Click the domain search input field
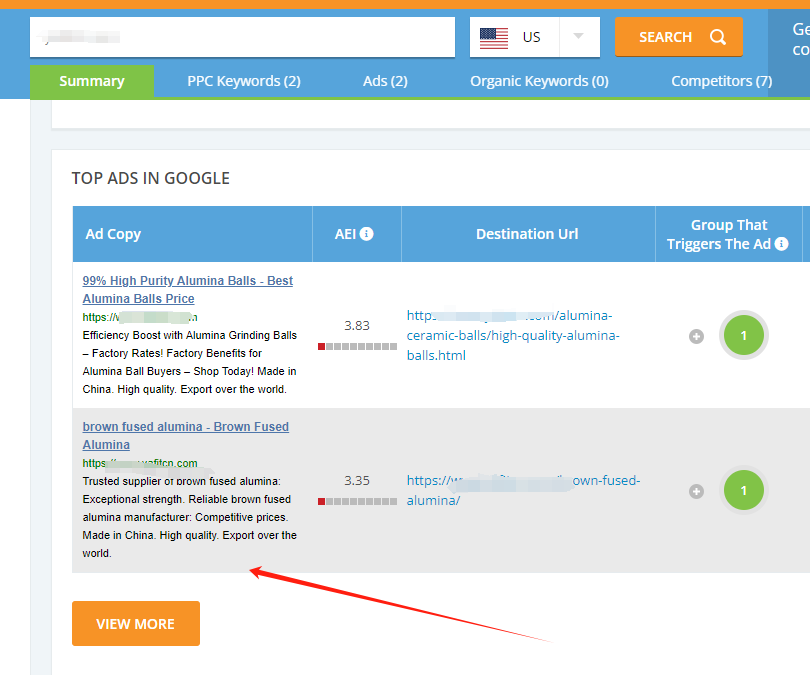Viewport: 810px width, 675px height. tap(242, 37)
